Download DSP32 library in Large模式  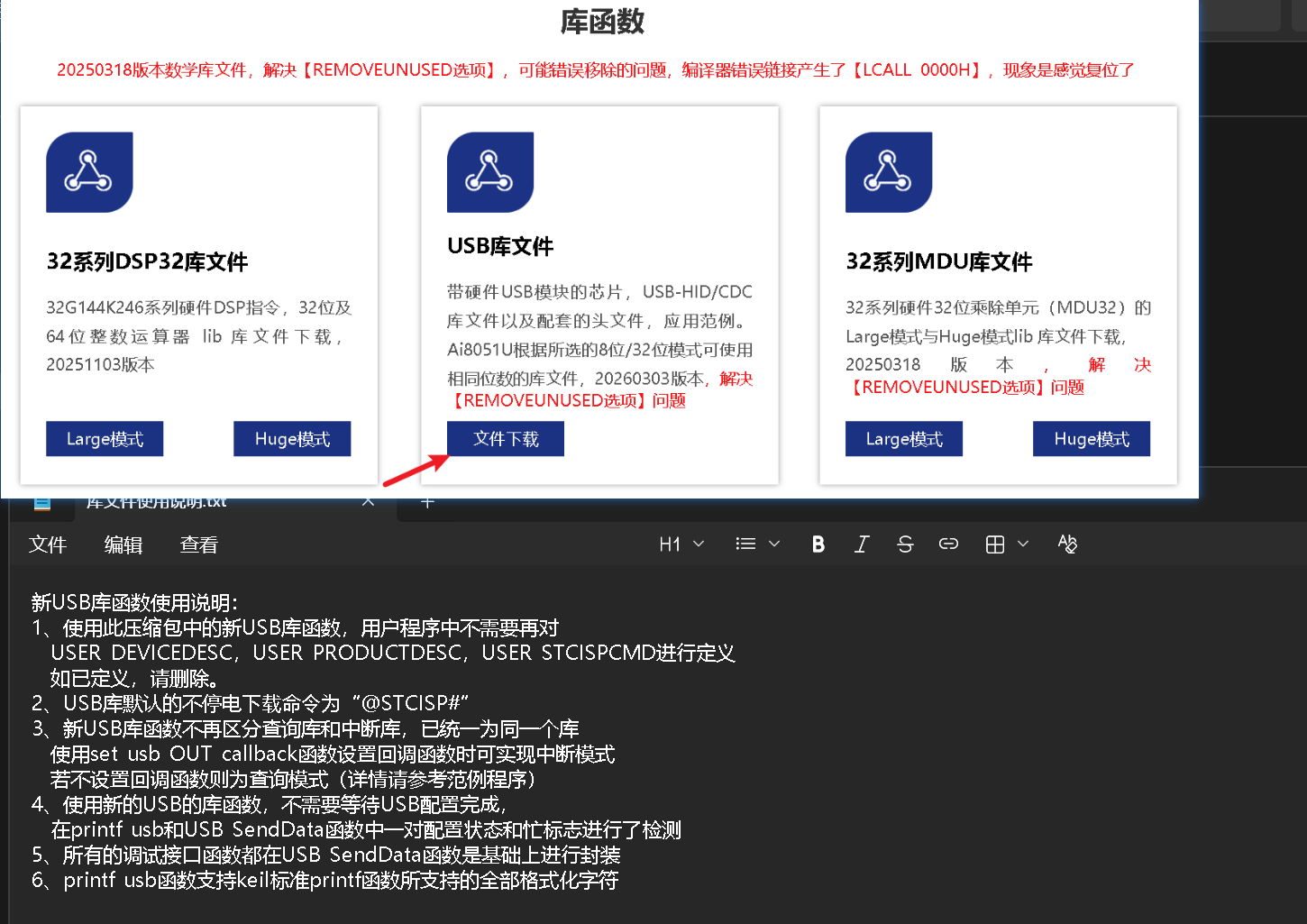click(105, 439)
